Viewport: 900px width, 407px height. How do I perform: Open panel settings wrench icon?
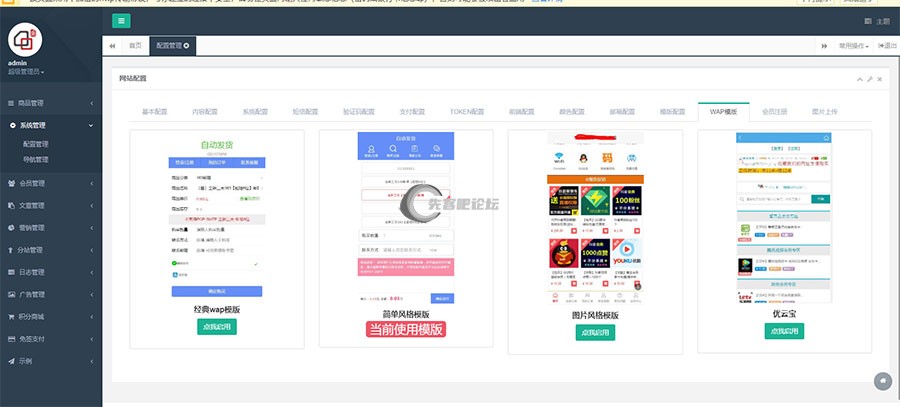pos(869,78)
